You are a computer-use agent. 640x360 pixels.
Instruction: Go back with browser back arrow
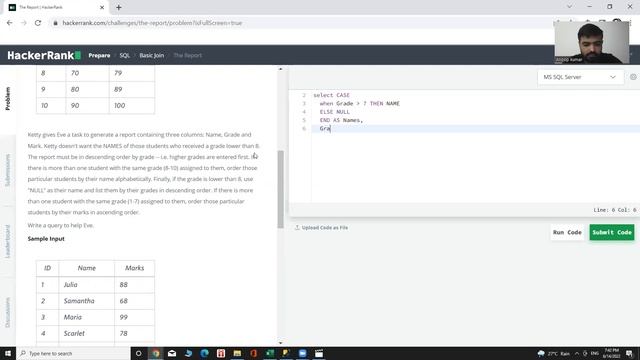10,23
